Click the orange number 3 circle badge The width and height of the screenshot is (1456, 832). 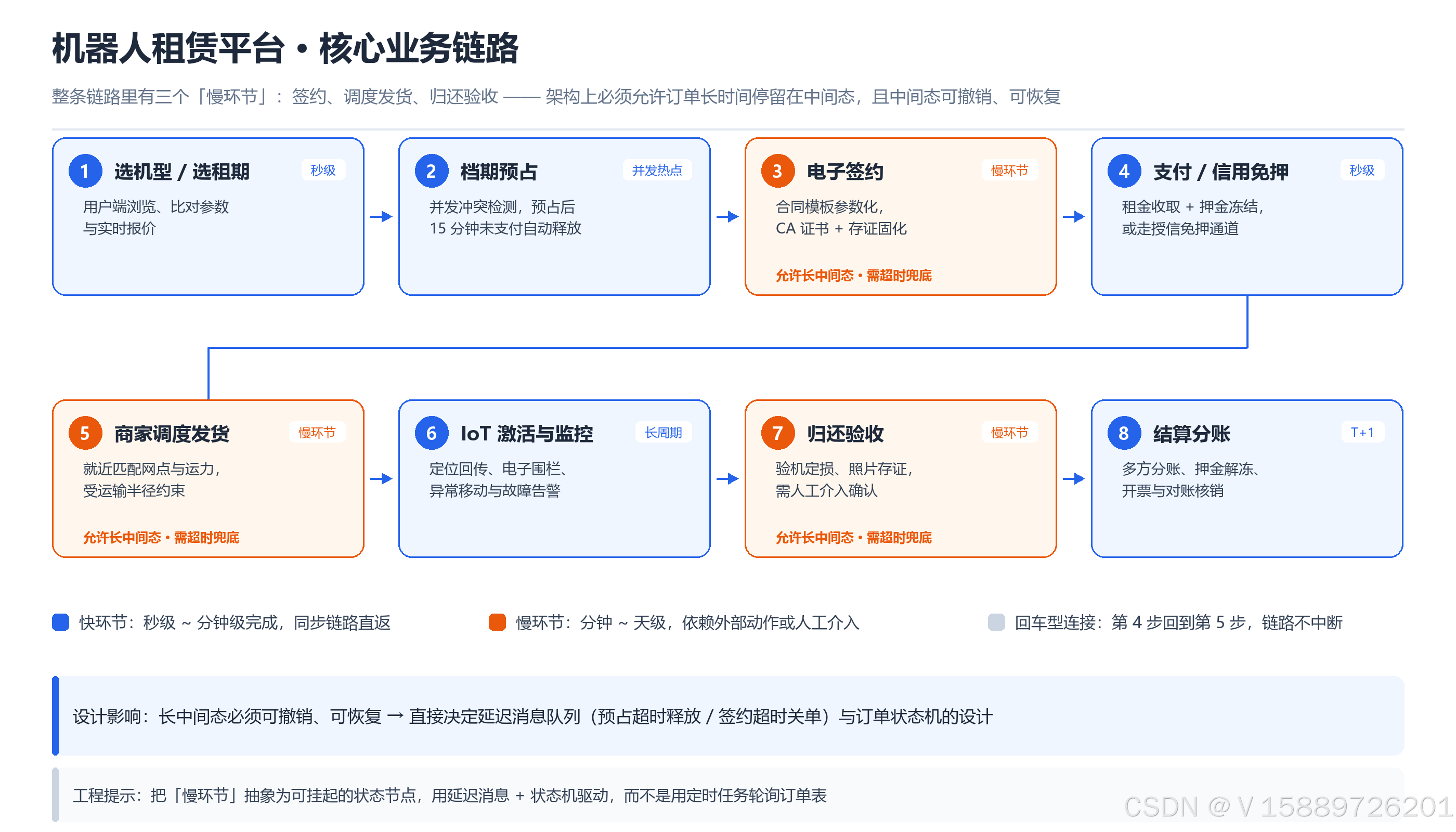click(778, 171)
